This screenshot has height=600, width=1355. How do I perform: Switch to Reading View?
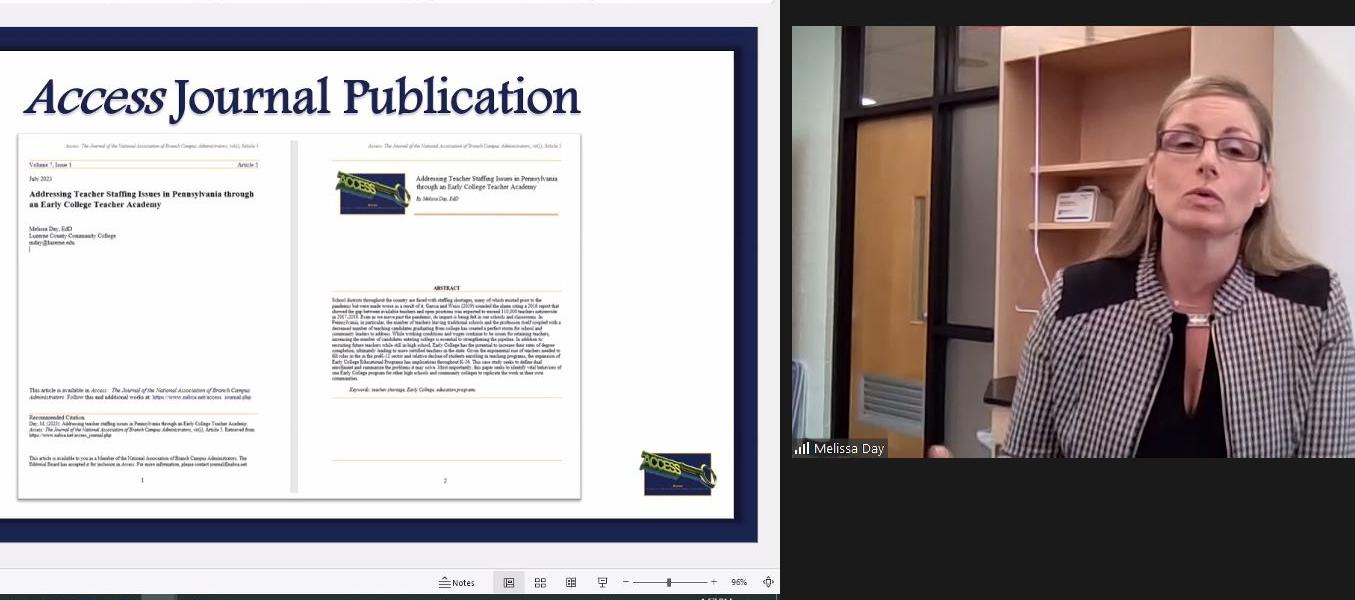tap(571, 582)
